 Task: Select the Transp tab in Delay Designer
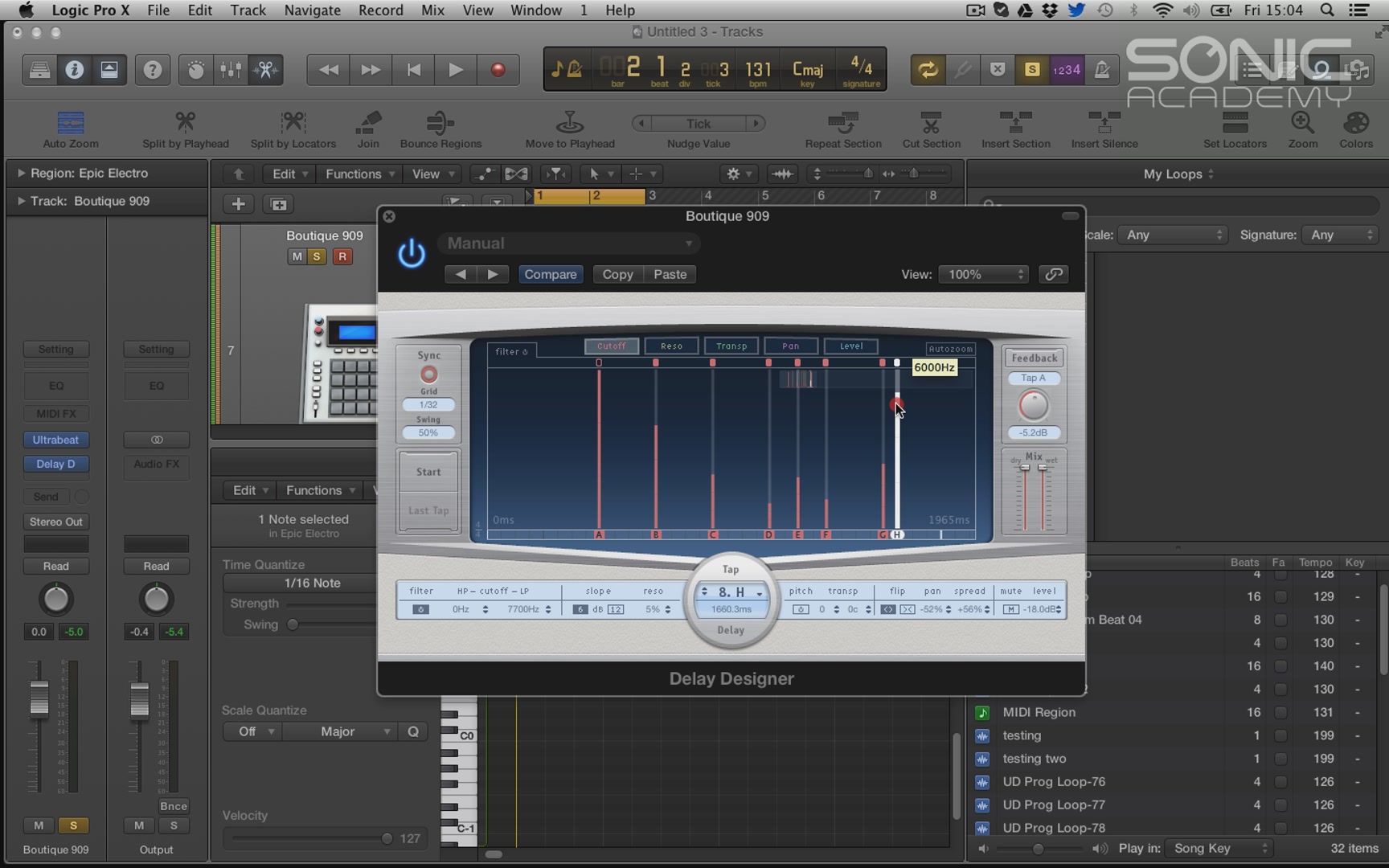click(x=731, y=346)
